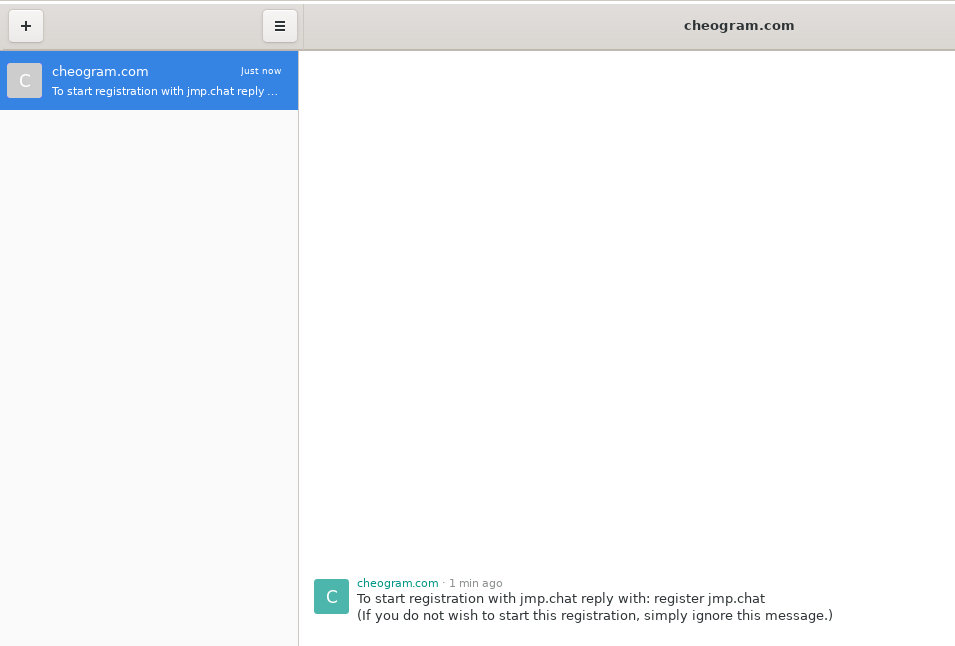
Task: Click the divider between sidebar and chat
Action: (x=299, y=350)
